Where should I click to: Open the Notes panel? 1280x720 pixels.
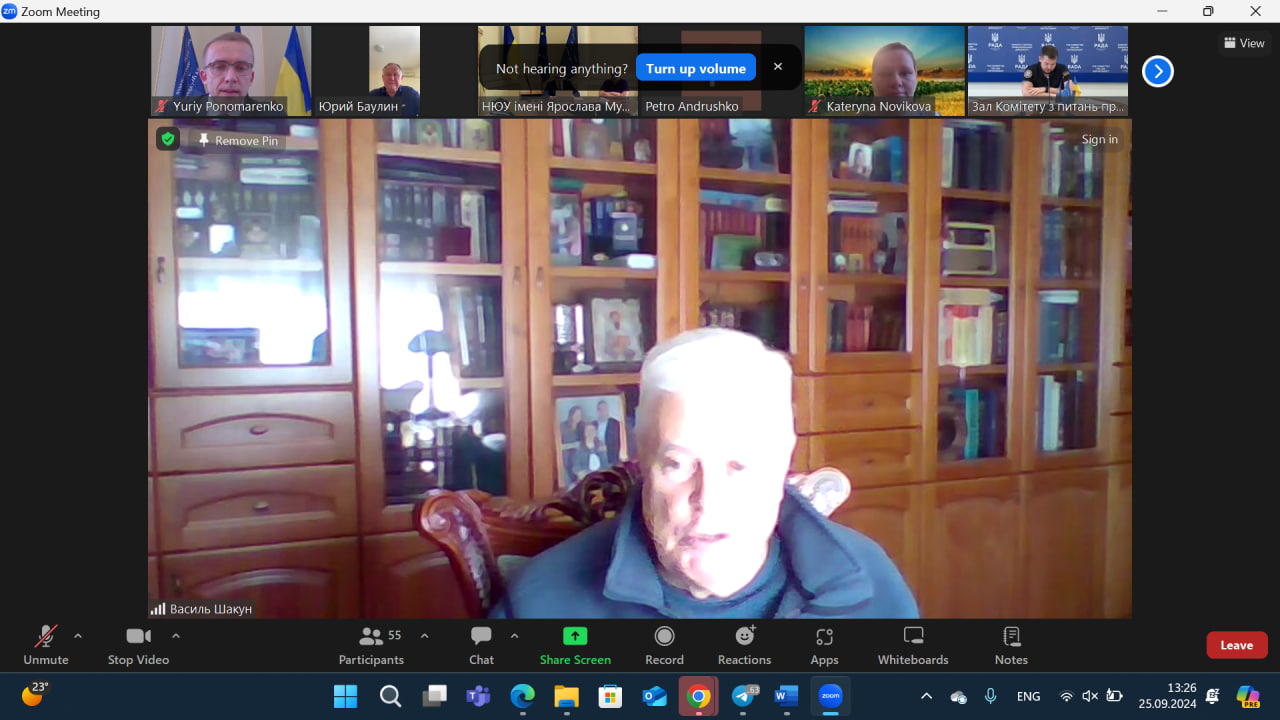click(x=1011, y=645)
